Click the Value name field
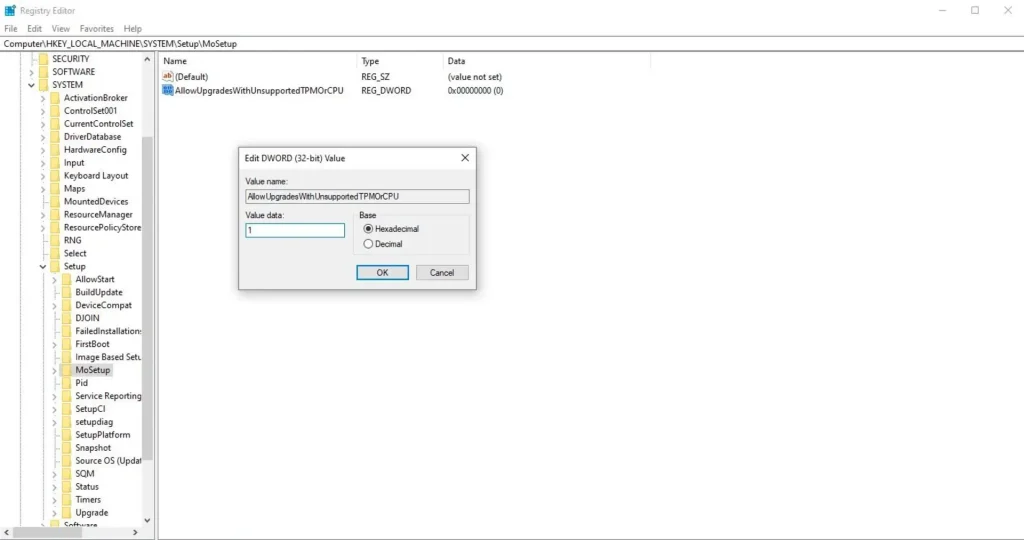The height and width of the screenshot is (540, 1024). [x=357, y=197]
